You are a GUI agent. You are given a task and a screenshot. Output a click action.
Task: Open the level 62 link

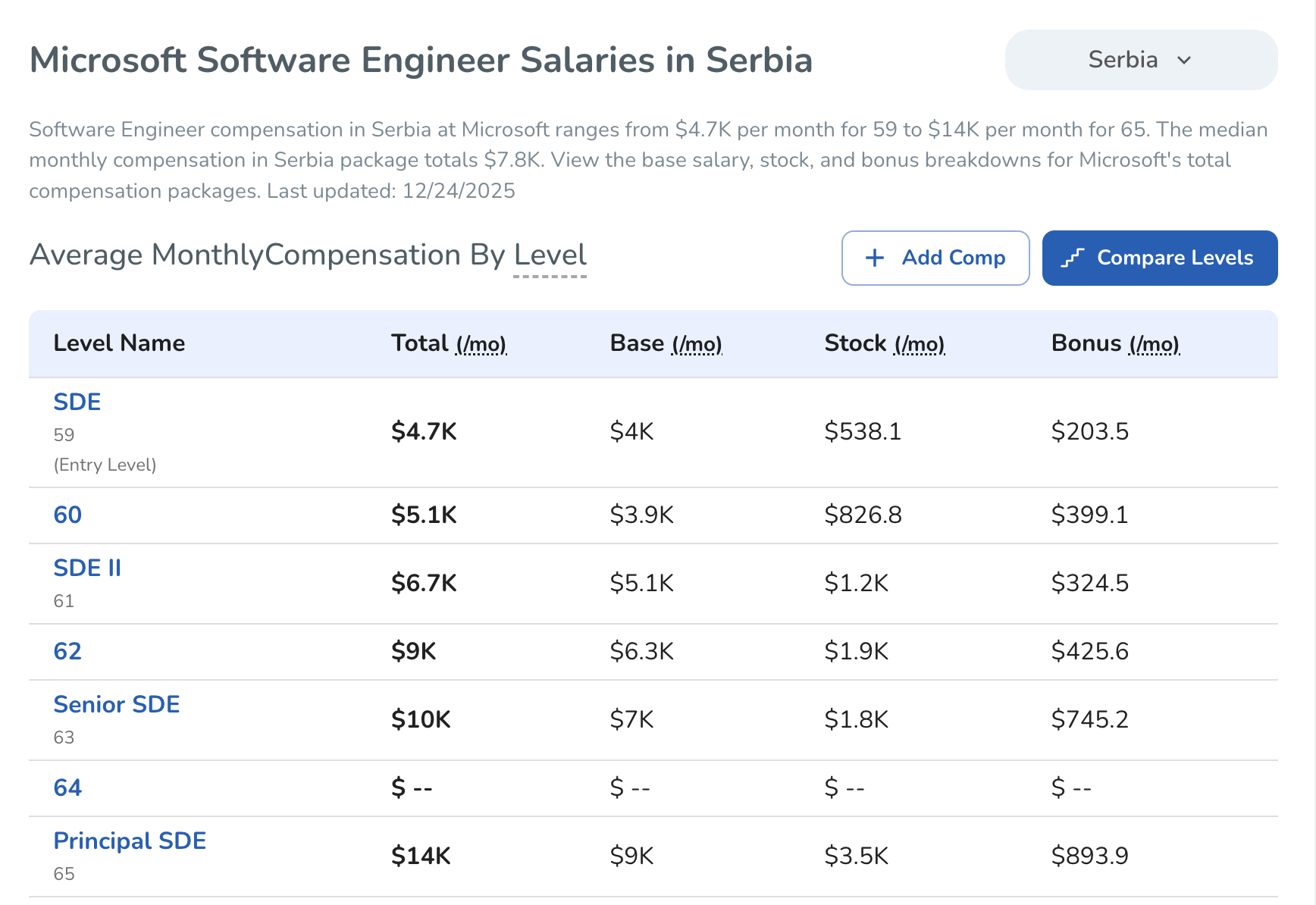click(x=67, y=651)
